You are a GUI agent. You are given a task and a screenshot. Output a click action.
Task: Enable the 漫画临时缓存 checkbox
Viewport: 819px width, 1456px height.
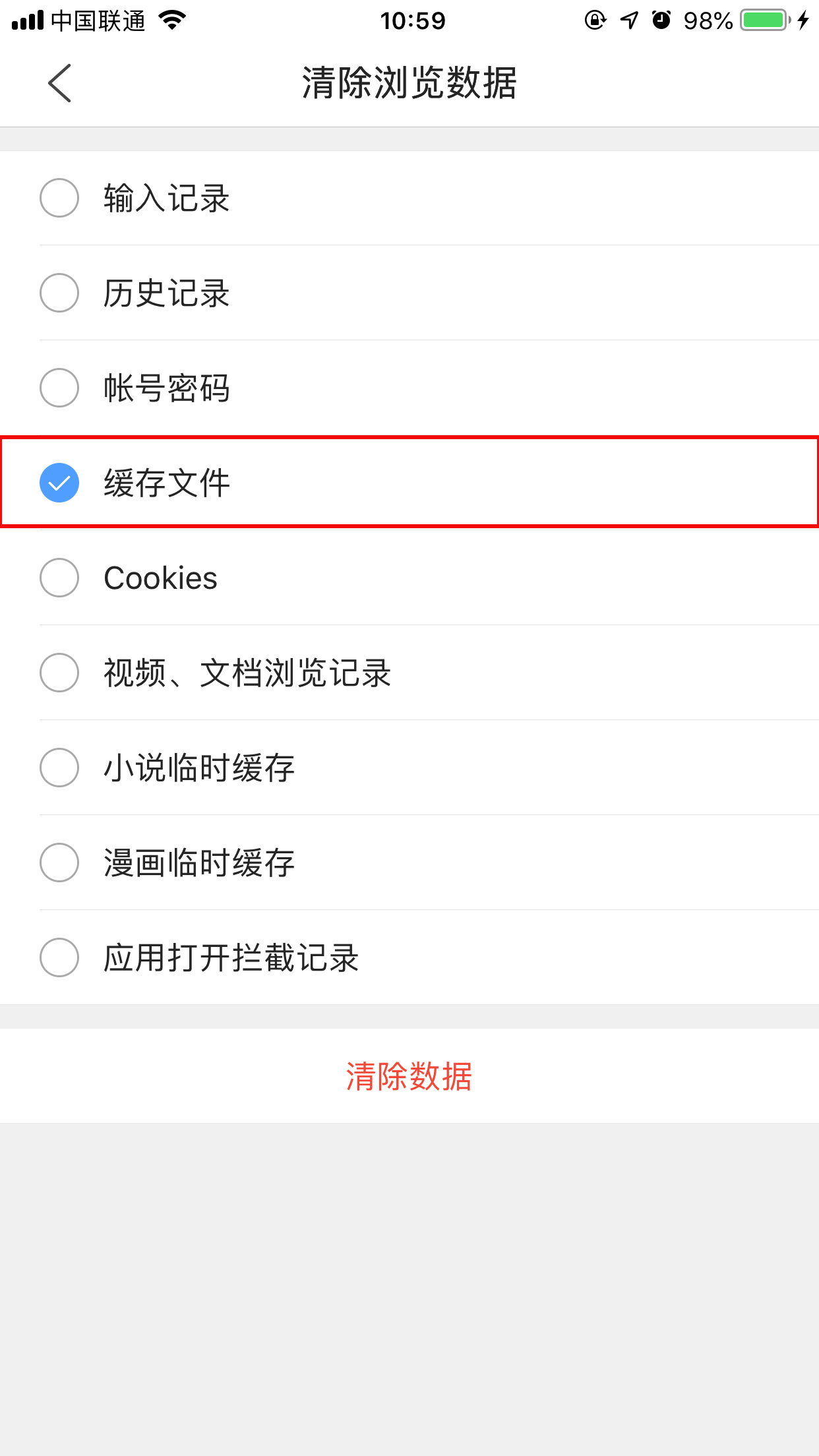point(59,863)
